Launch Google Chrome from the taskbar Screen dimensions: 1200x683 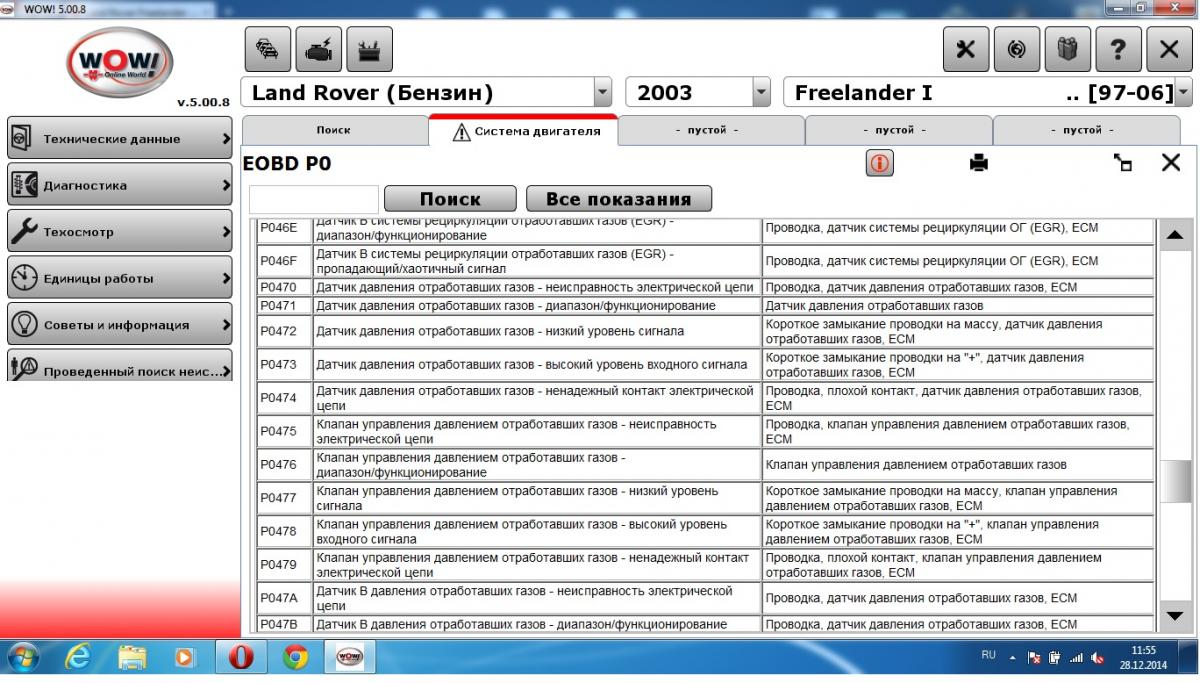pos(295,657)
